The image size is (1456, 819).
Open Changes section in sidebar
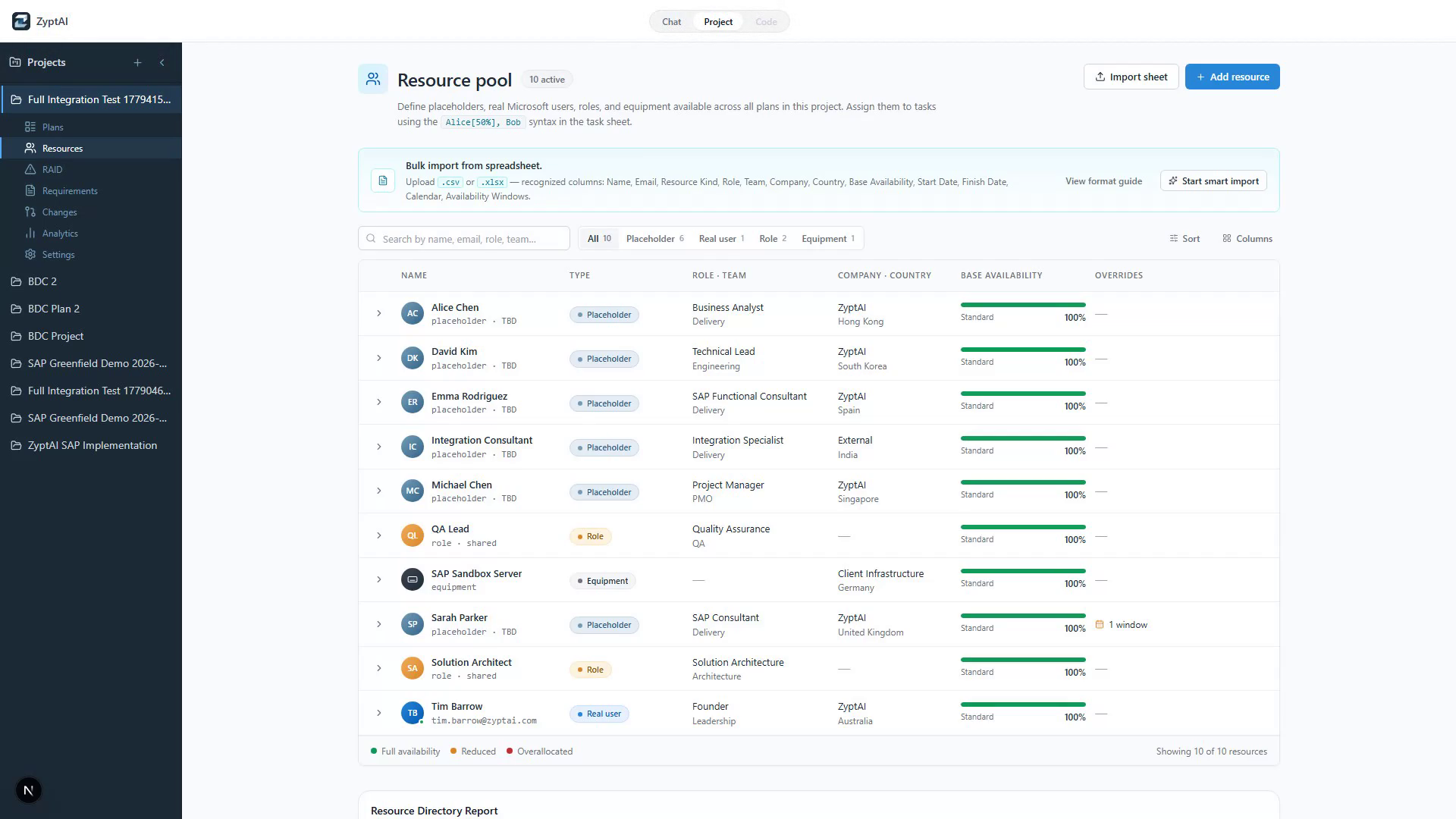(x=59, y=212)
